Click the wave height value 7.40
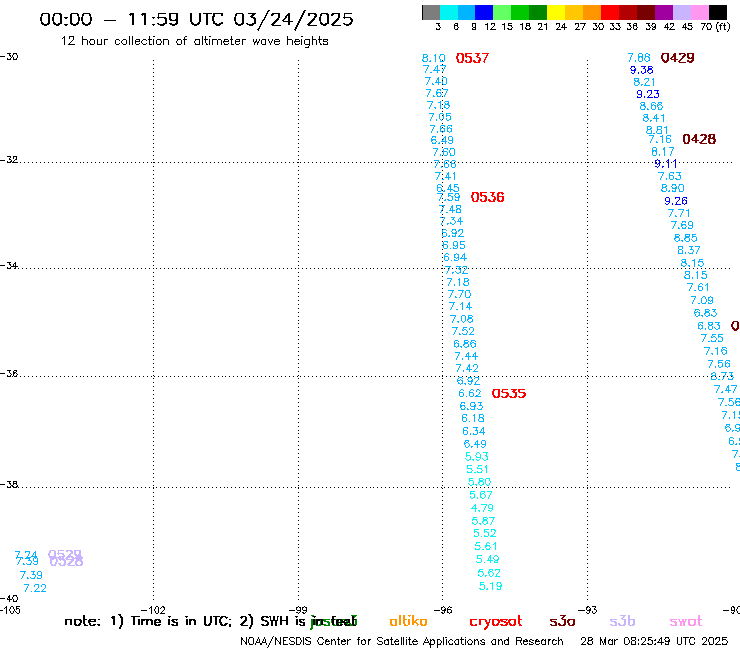The height and width of the screenshot is (650, 740). tap(436, 81)
